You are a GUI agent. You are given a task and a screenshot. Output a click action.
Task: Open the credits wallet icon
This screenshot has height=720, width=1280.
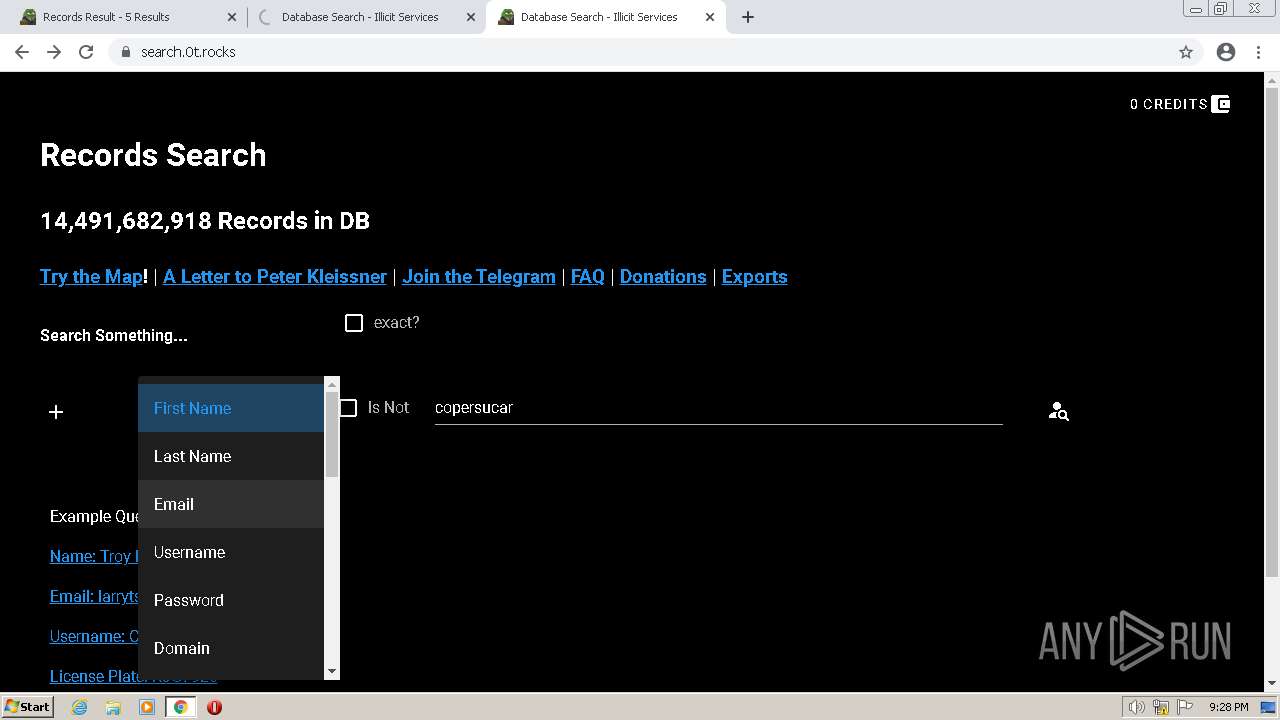[x=1220, y=104]
